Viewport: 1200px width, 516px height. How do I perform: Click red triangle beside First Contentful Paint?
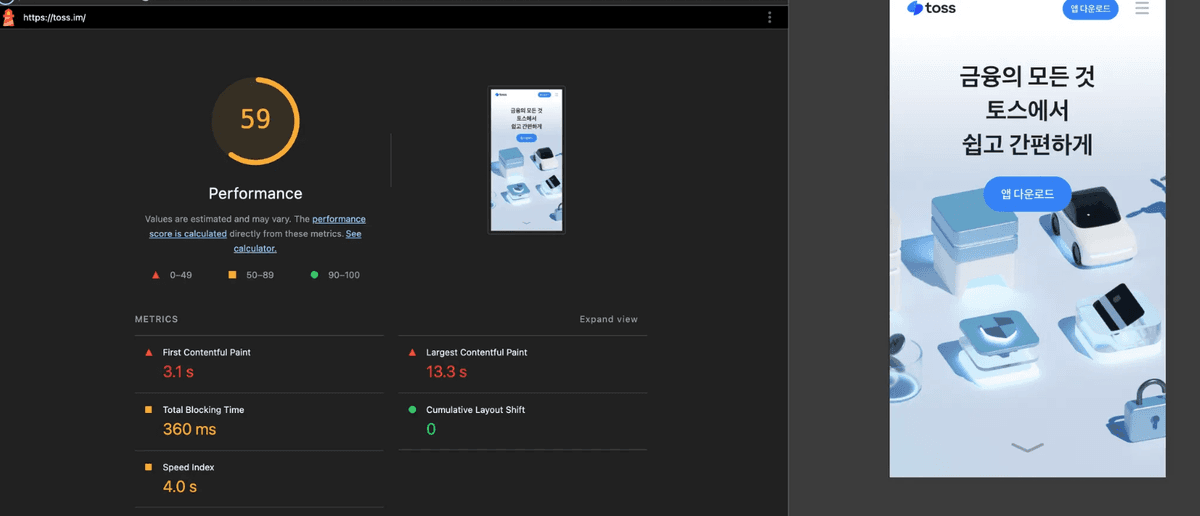[149, 353]
